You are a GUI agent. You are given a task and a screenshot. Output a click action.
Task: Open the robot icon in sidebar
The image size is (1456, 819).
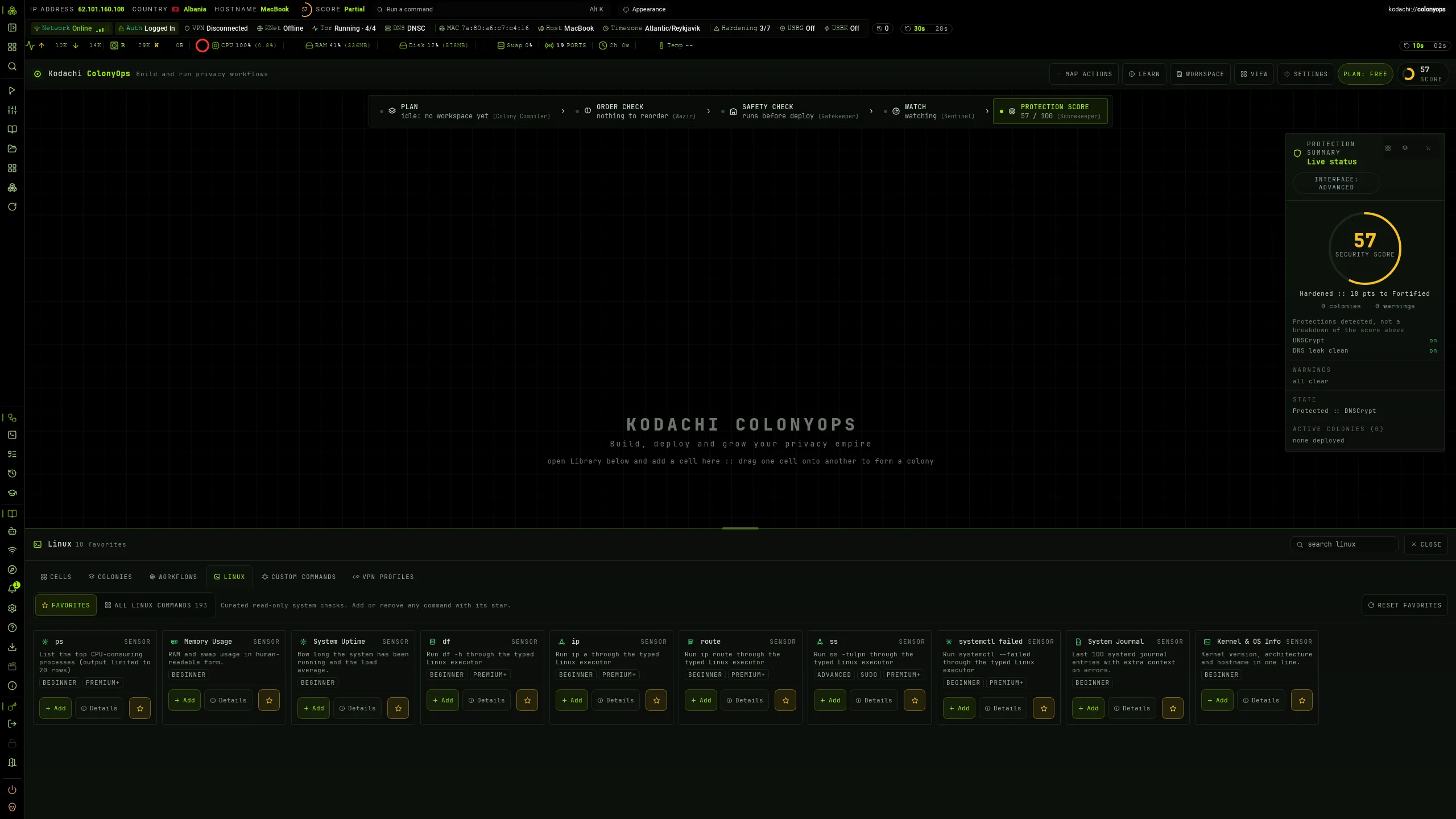pyautogui.click(x=12, y=531)
